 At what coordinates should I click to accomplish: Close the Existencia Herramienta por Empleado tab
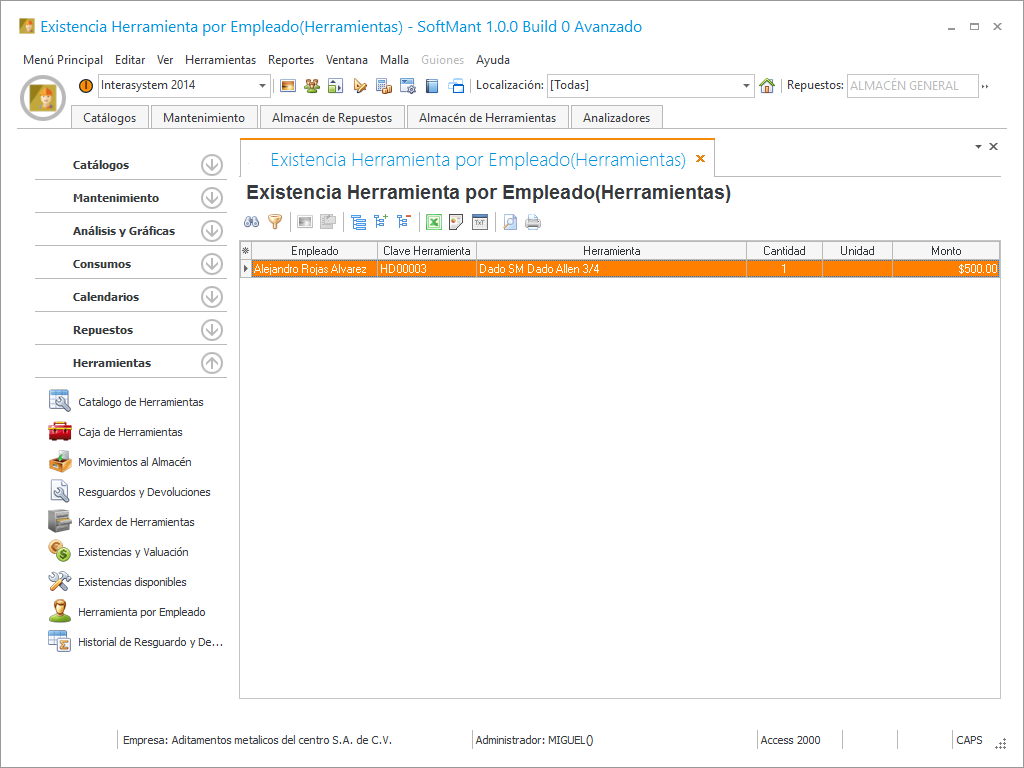(x=700, y=159)
